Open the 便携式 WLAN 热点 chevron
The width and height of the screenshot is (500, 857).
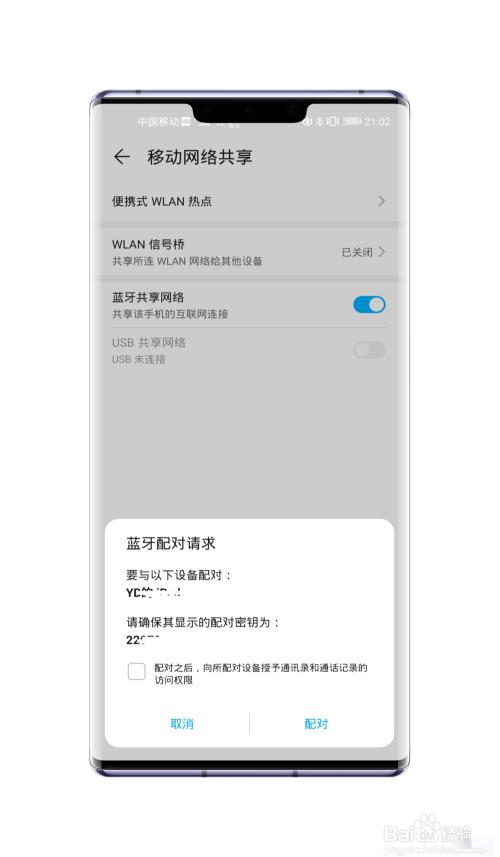(x=381, y=201)
